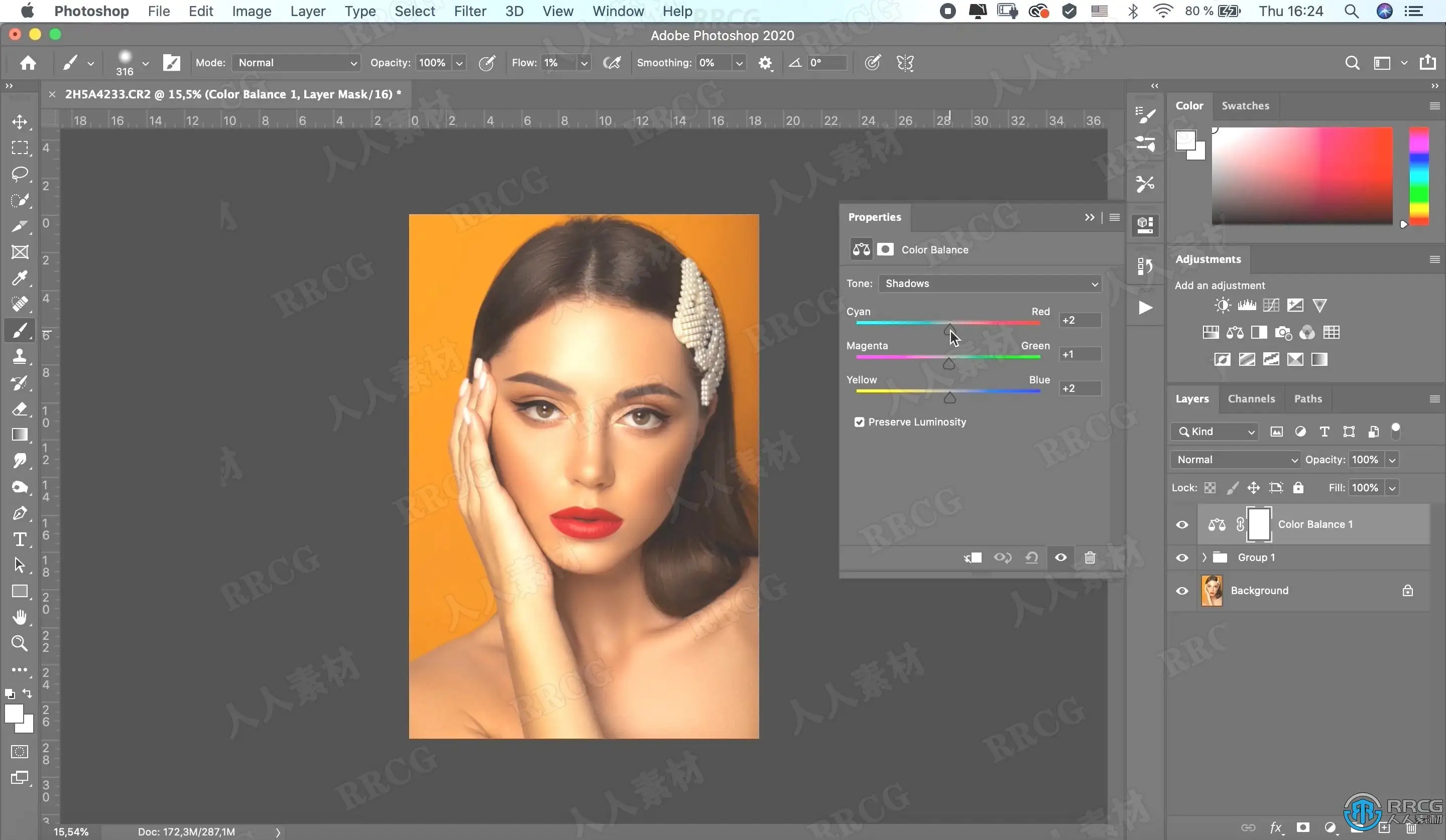
Task: Hide the Color Balance 1 layer
Action: (1181, 525)
